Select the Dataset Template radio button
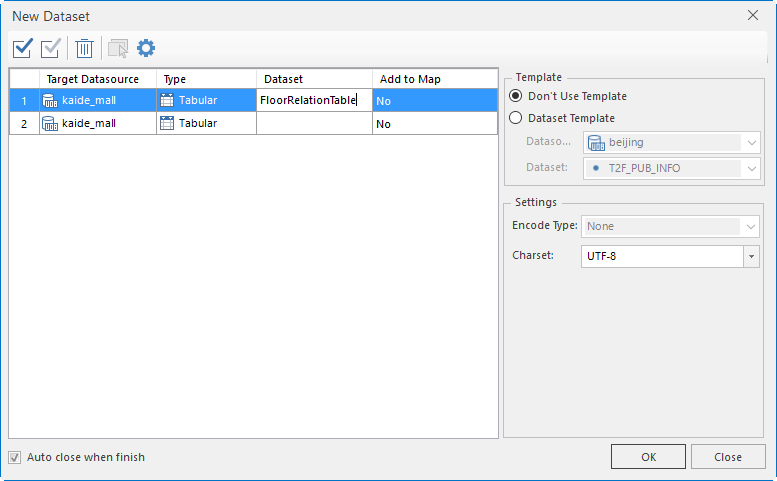Viewport: 777px width, 481px height. click(516, 118)
